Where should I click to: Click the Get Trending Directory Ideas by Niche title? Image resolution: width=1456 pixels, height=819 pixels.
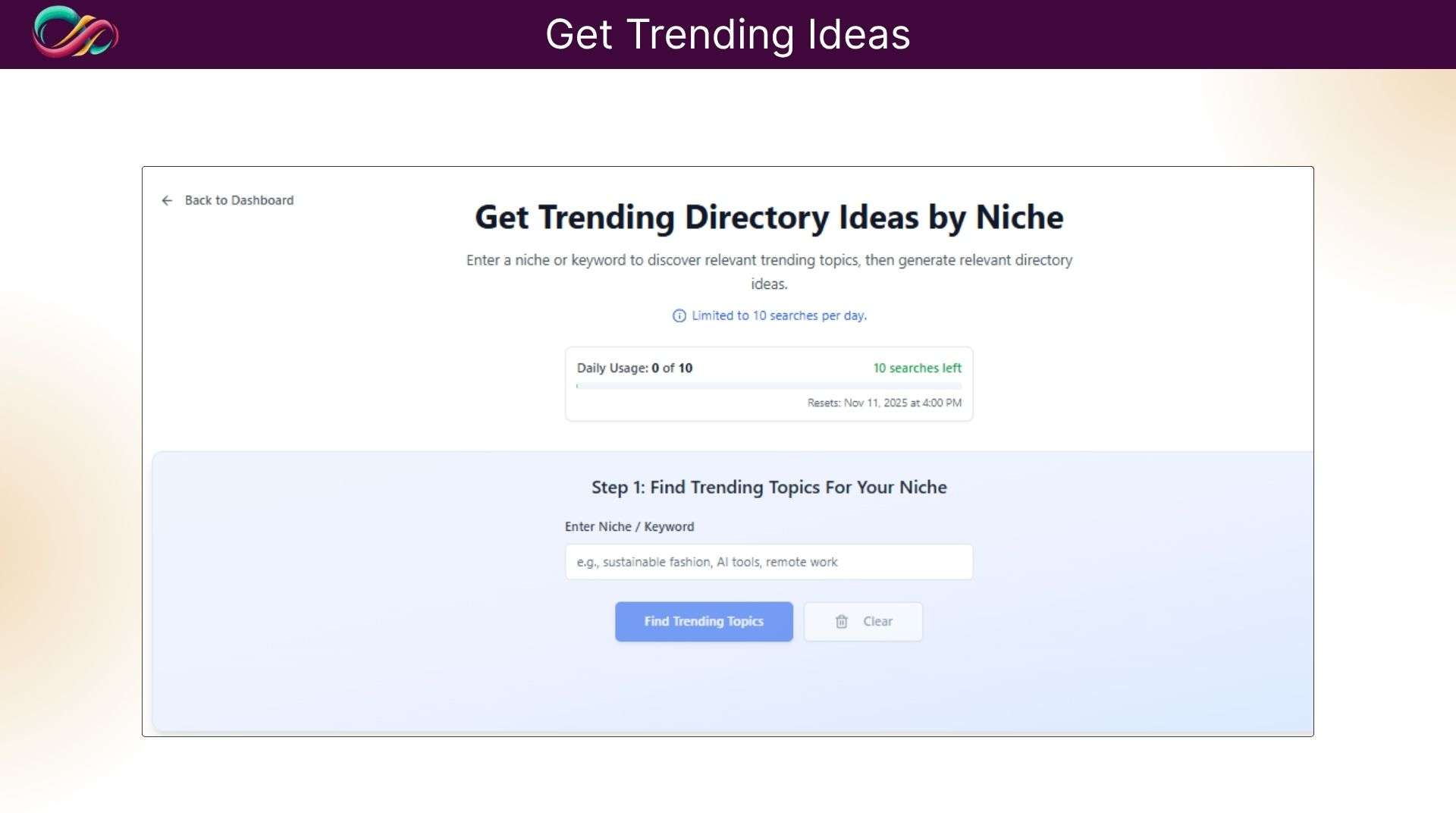click(768, 218)
